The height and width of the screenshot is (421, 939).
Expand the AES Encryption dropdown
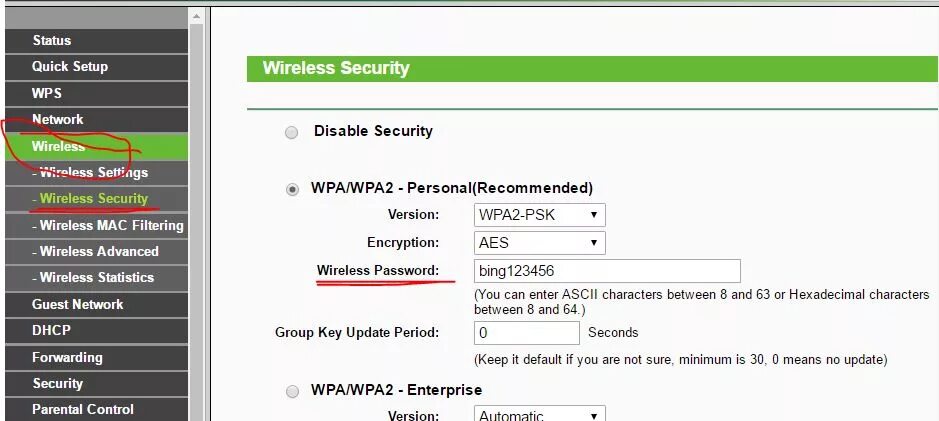click(x=540, y=243)
